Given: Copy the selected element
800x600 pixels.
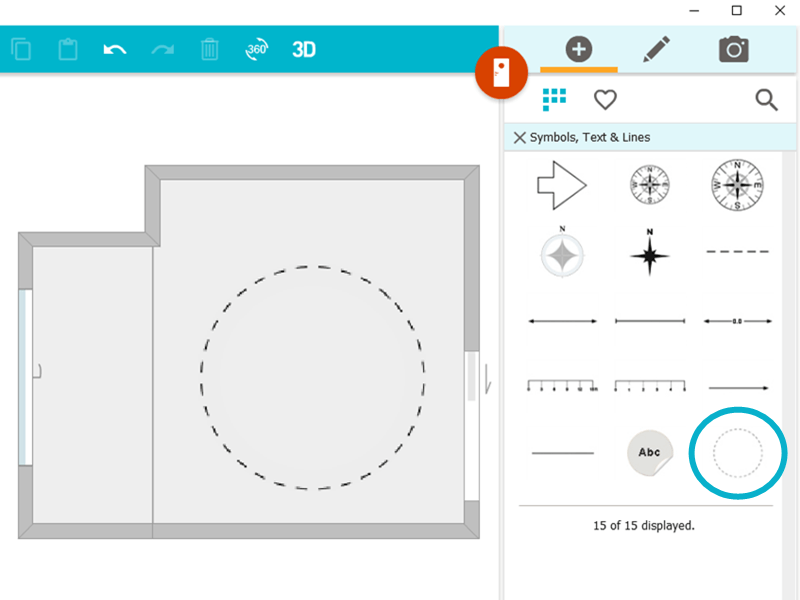Looking at the screenshot, I should click(x=21, y=49).
